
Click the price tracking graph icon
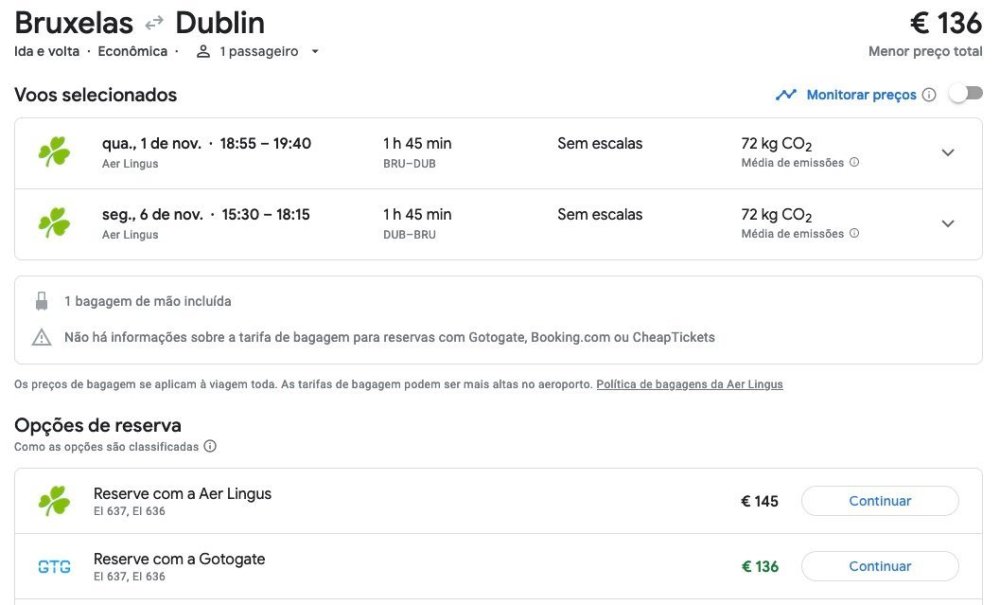786,95
